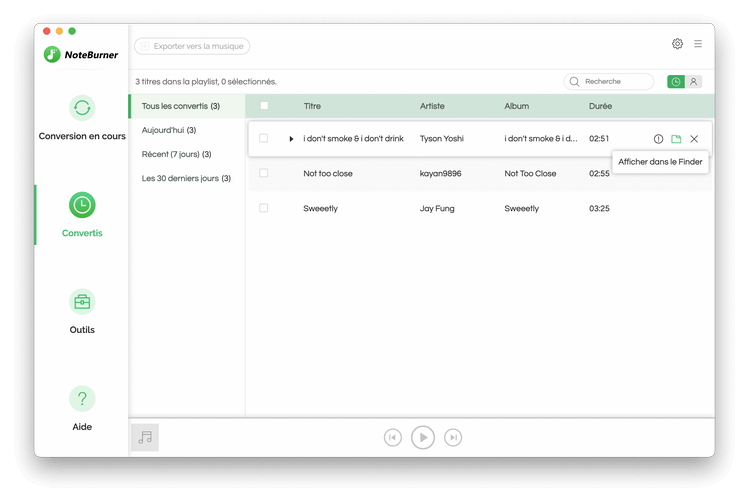Click the playlist count status text

205,82
